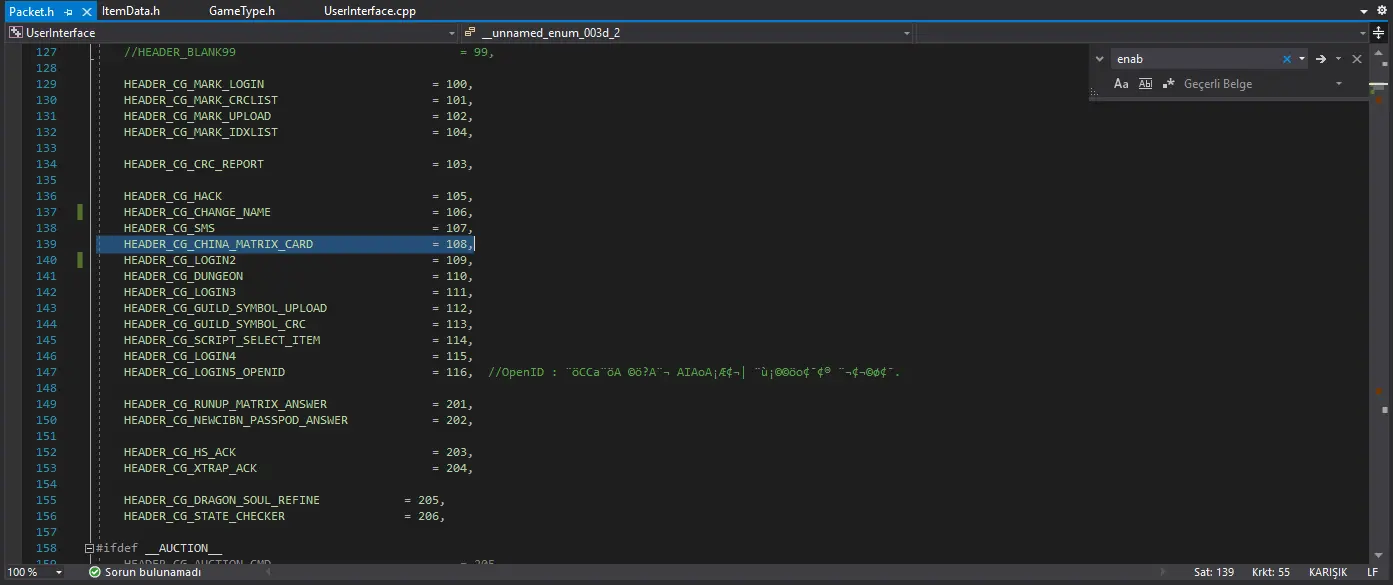Expand find panel to show replace
Screen dimensions: 1393x585
click(1100, 59)
